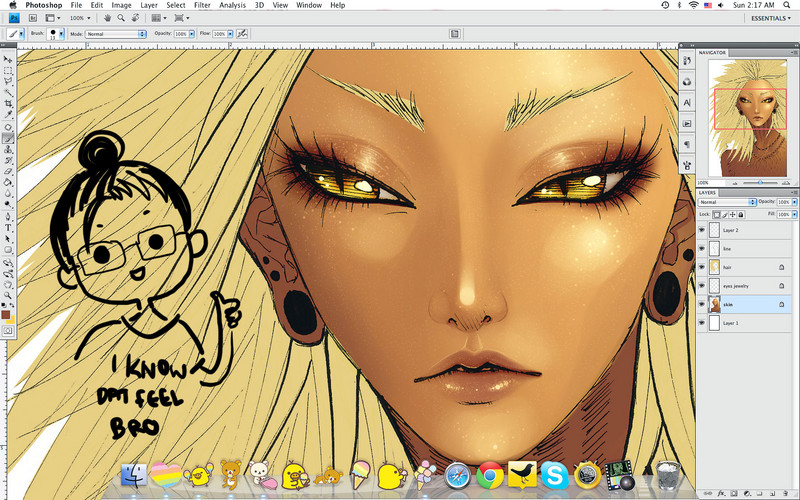This screenshot has width=800, height=500.
Task: Open Google Chrome from the dock
Action: 488,476
